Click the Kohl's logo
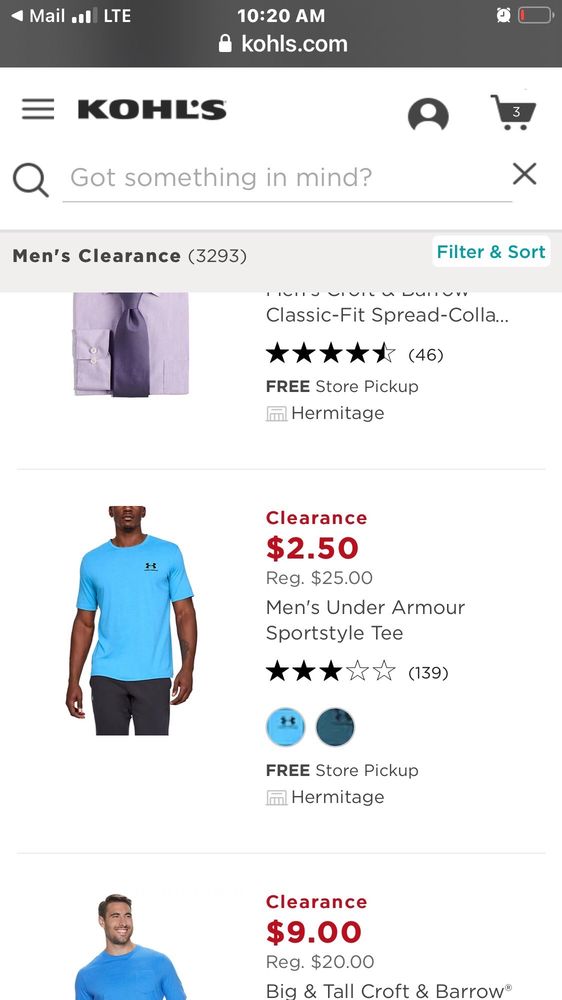The image size is (562, 1000). [x=152, y=110]
